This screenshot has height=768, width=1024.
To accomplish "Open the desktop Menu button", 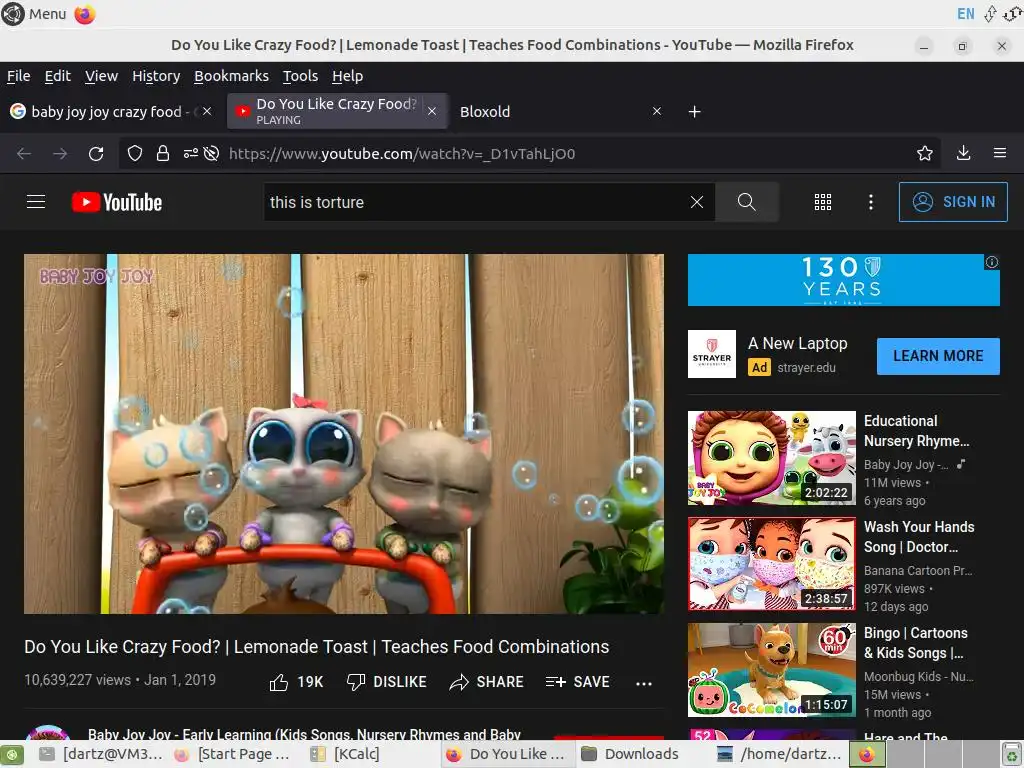I will click(x=34, y=14).
